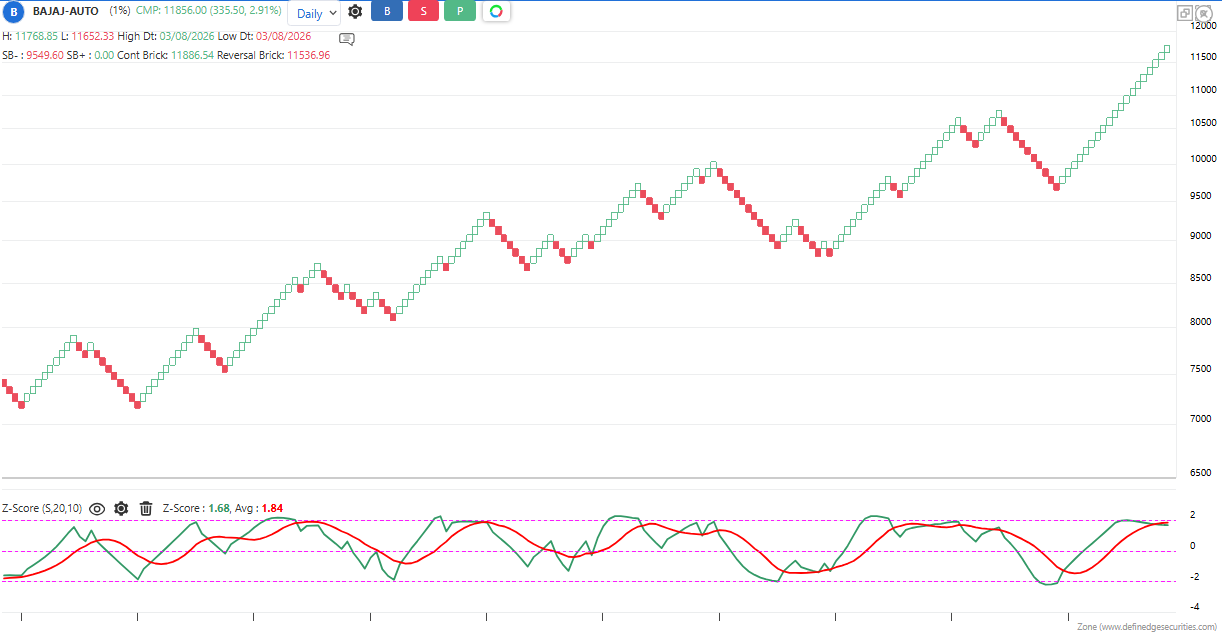Click the 11500 price axis label
Image resolution: width=1222 pixels, height=638 pixels.
pyautogui.click(x=1202, y=57)
